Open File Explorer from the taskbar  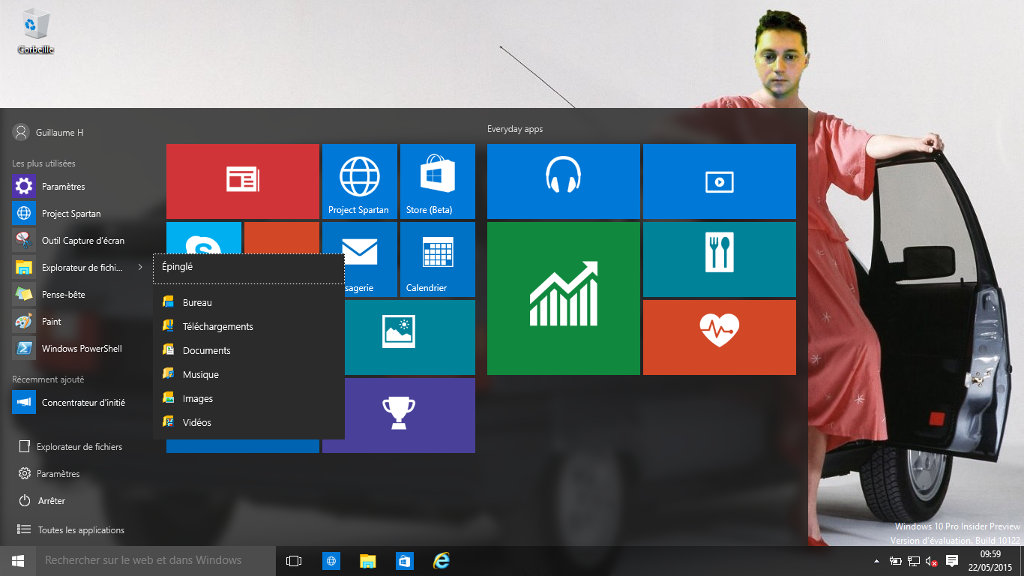click(368, 561)
